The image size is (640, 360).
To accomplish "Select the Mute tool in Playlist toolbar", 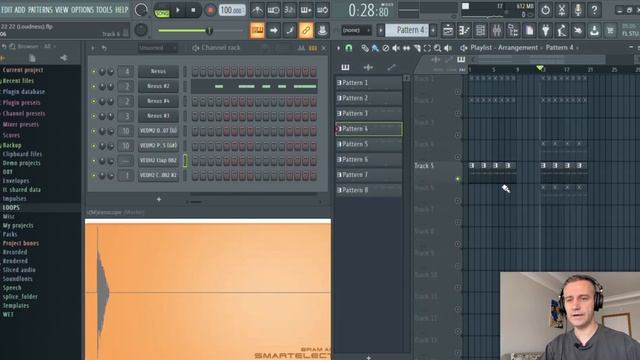I will (x=396, y=48).
